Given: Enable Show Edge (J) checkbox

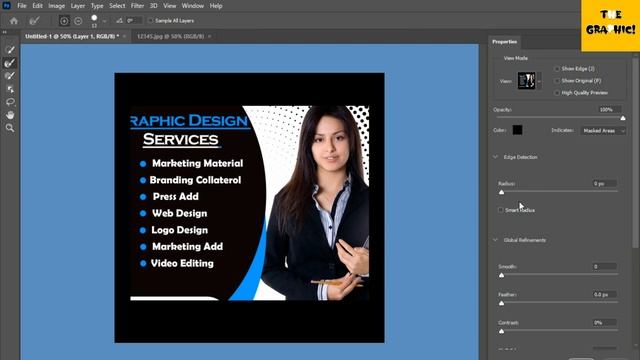Looking at the screenshot, I should [557, 69].
